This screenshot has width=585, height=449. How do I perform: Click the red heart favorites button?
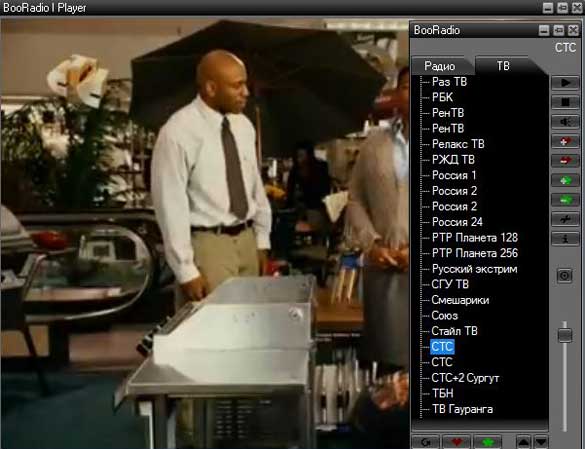click(x=456, y=442)
